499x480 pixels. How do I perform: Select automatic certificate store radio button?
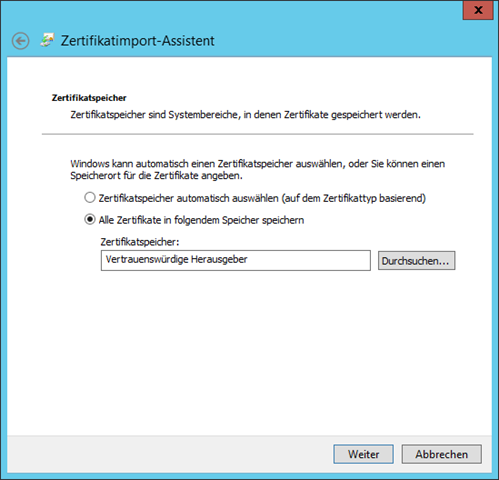click(x=90, y=198)
